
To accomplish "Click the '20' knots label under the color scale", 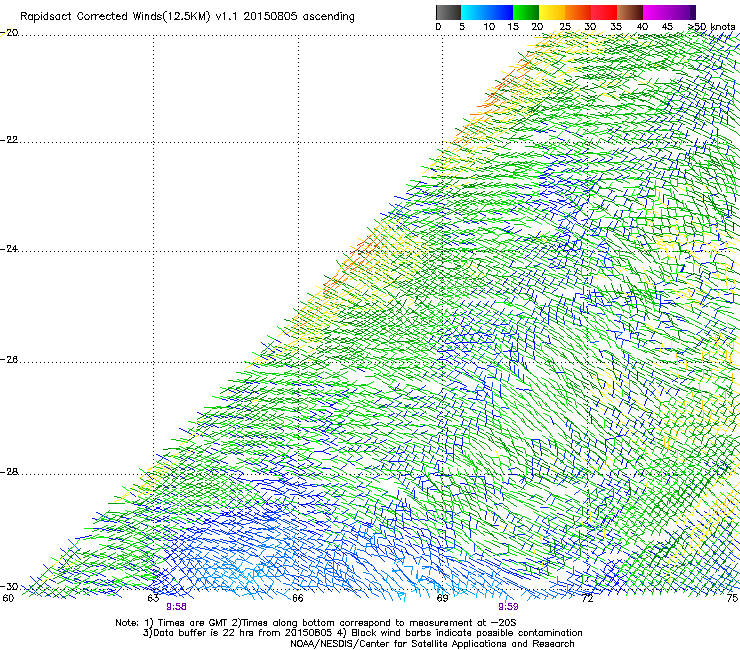I will pos(537,27).
